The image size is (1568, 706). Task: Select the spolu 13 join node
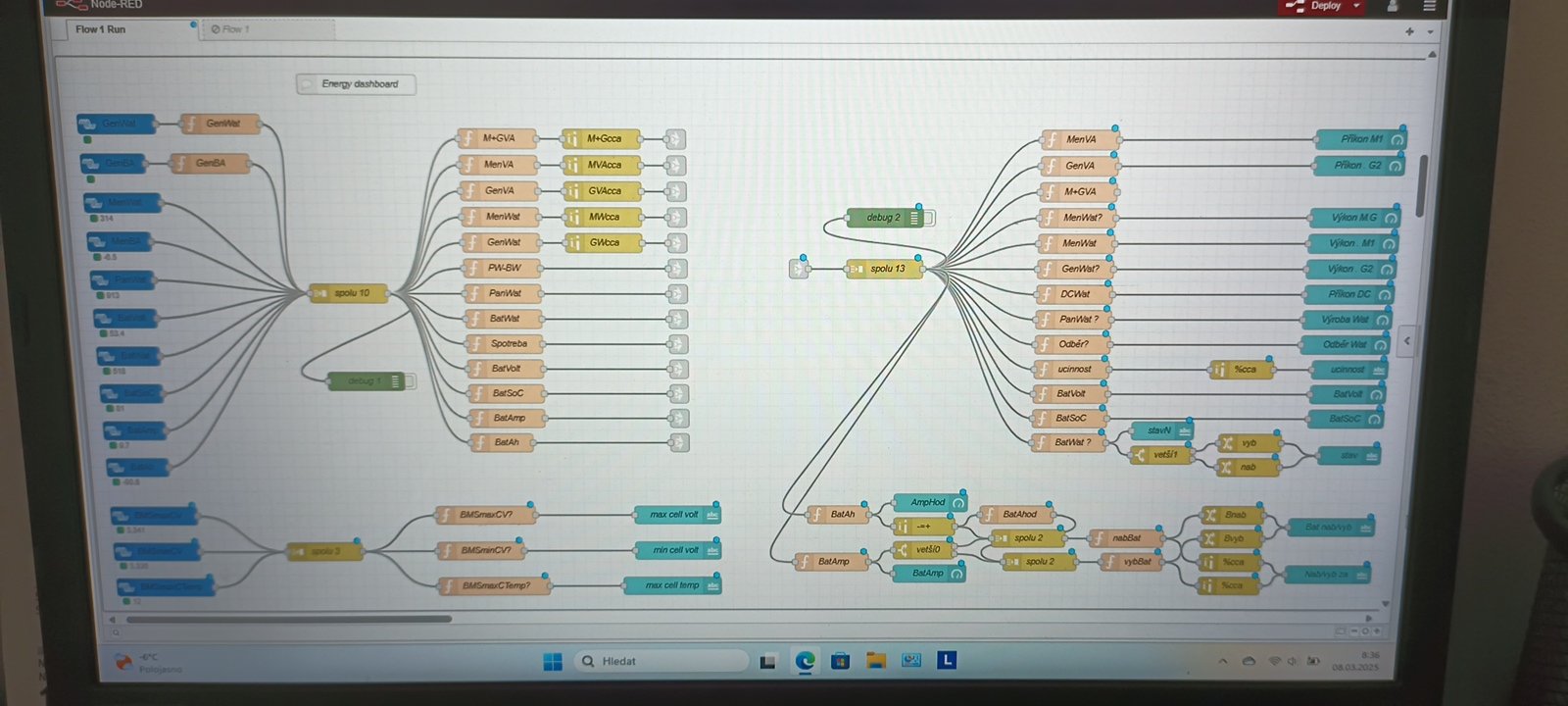(884, 269)
